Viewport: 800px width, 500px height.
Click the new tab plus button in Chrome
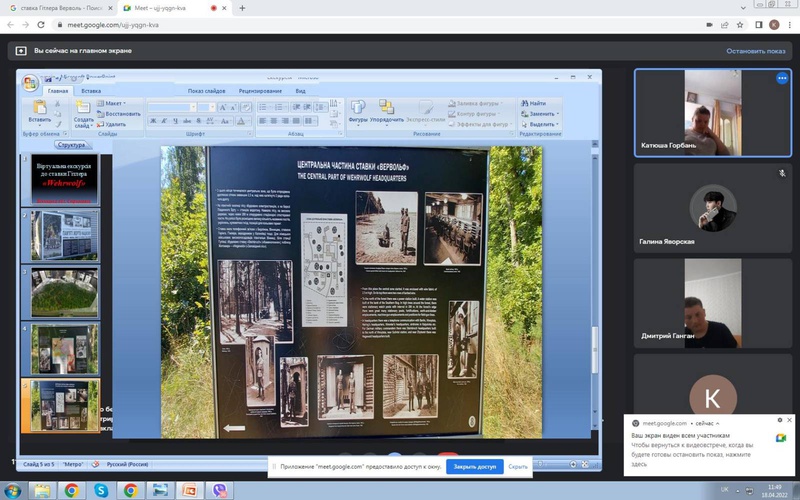point(242,8)
